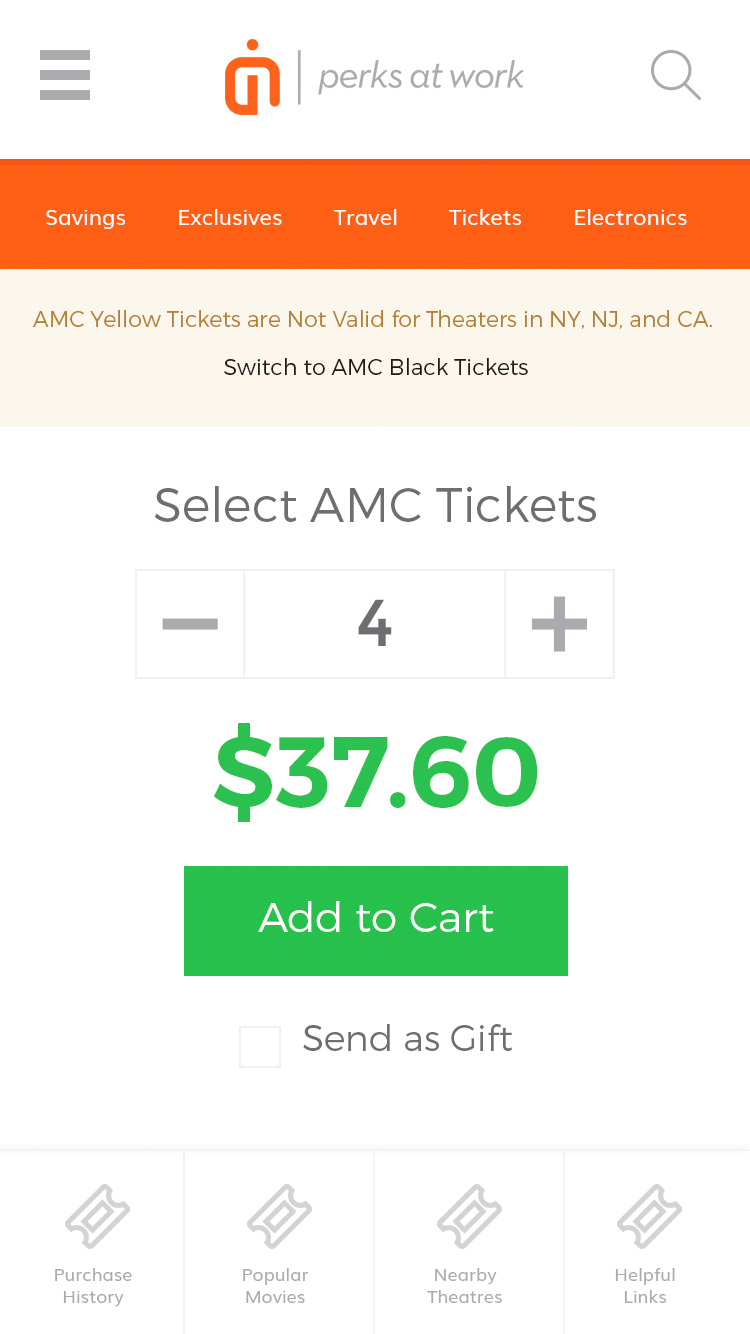Tap the Helpful Links ticket icon

(649, 1216)
